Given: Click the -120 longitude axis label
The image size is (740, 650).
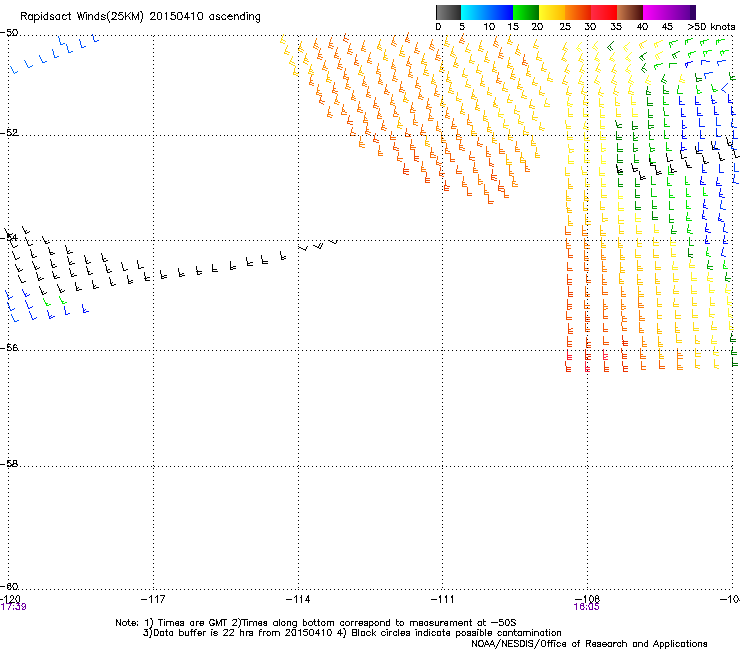Looking at the screenshot, I should [x=10, y=599].
